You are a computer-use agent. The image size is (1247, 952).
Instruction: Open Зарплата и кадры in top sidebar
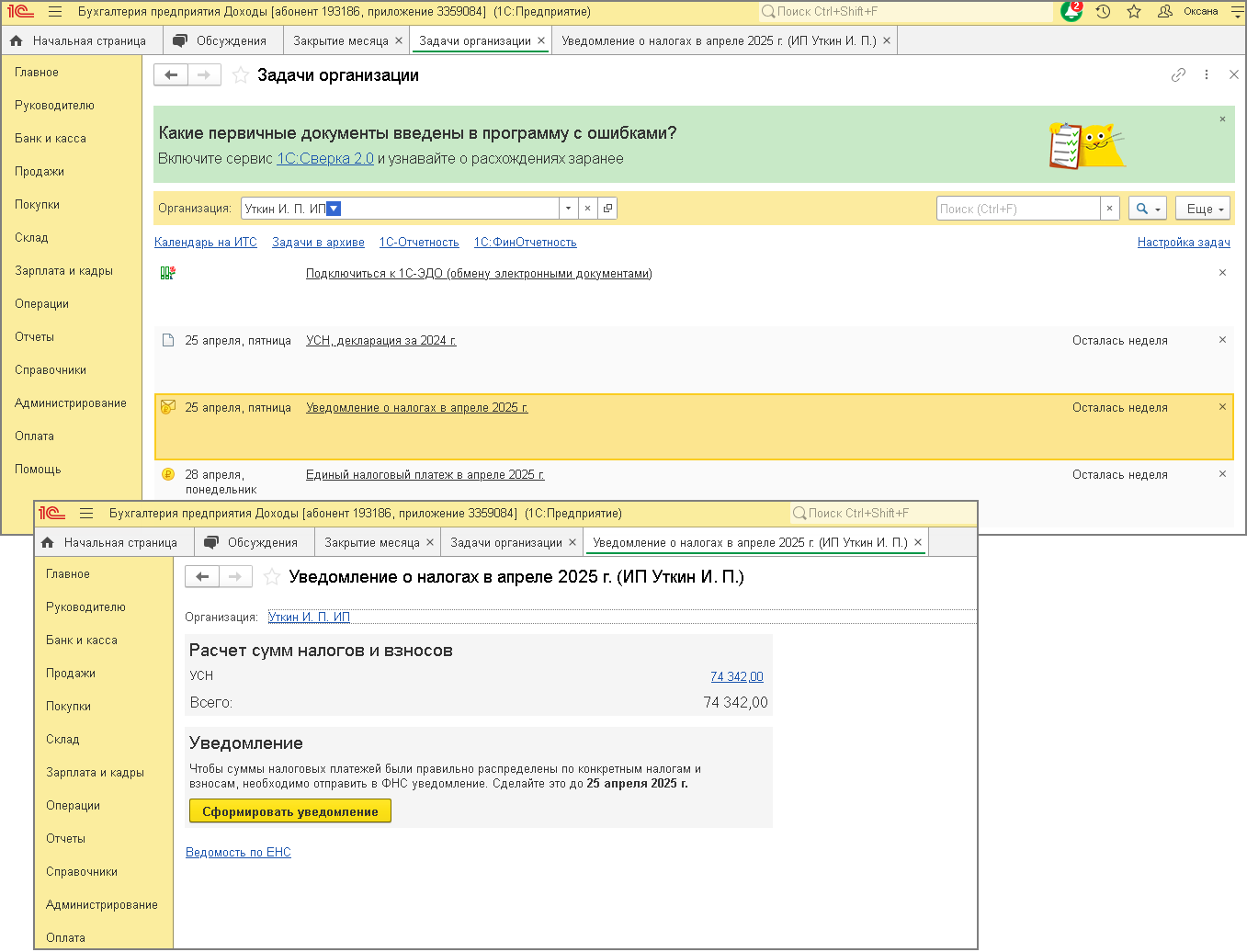(64, 271)
